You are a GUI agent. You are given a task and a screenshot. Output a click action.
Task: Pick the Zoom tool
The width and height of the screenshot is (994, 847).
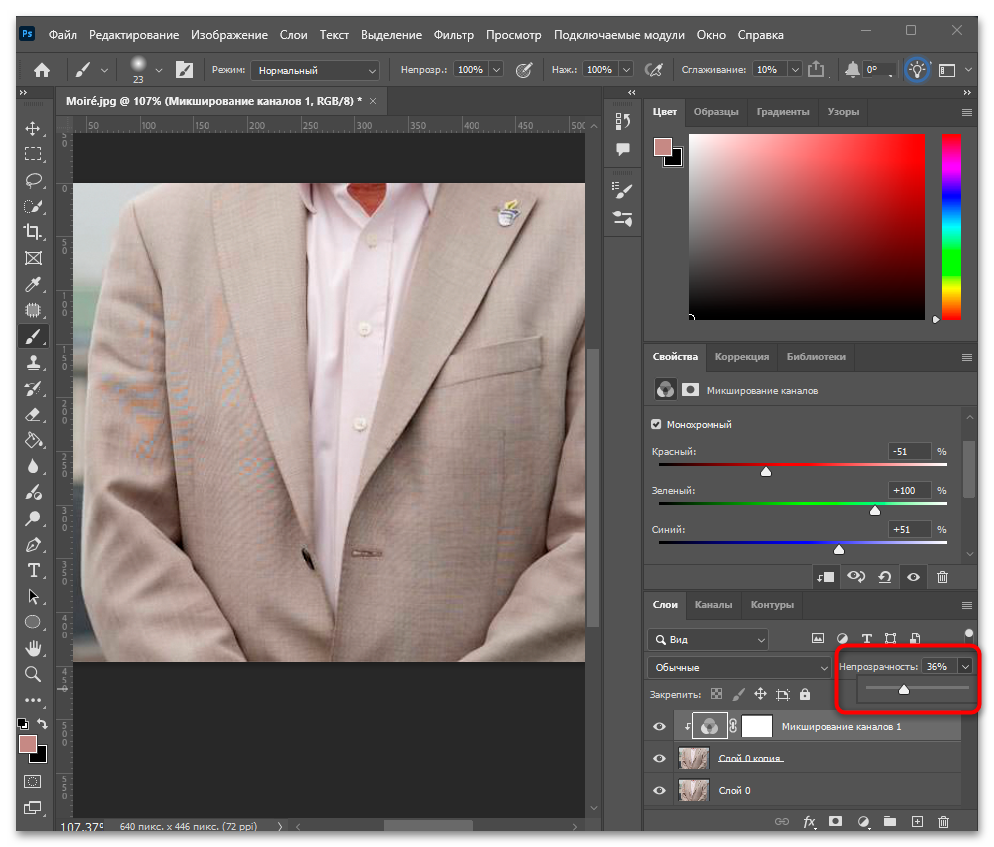(33, 674)
